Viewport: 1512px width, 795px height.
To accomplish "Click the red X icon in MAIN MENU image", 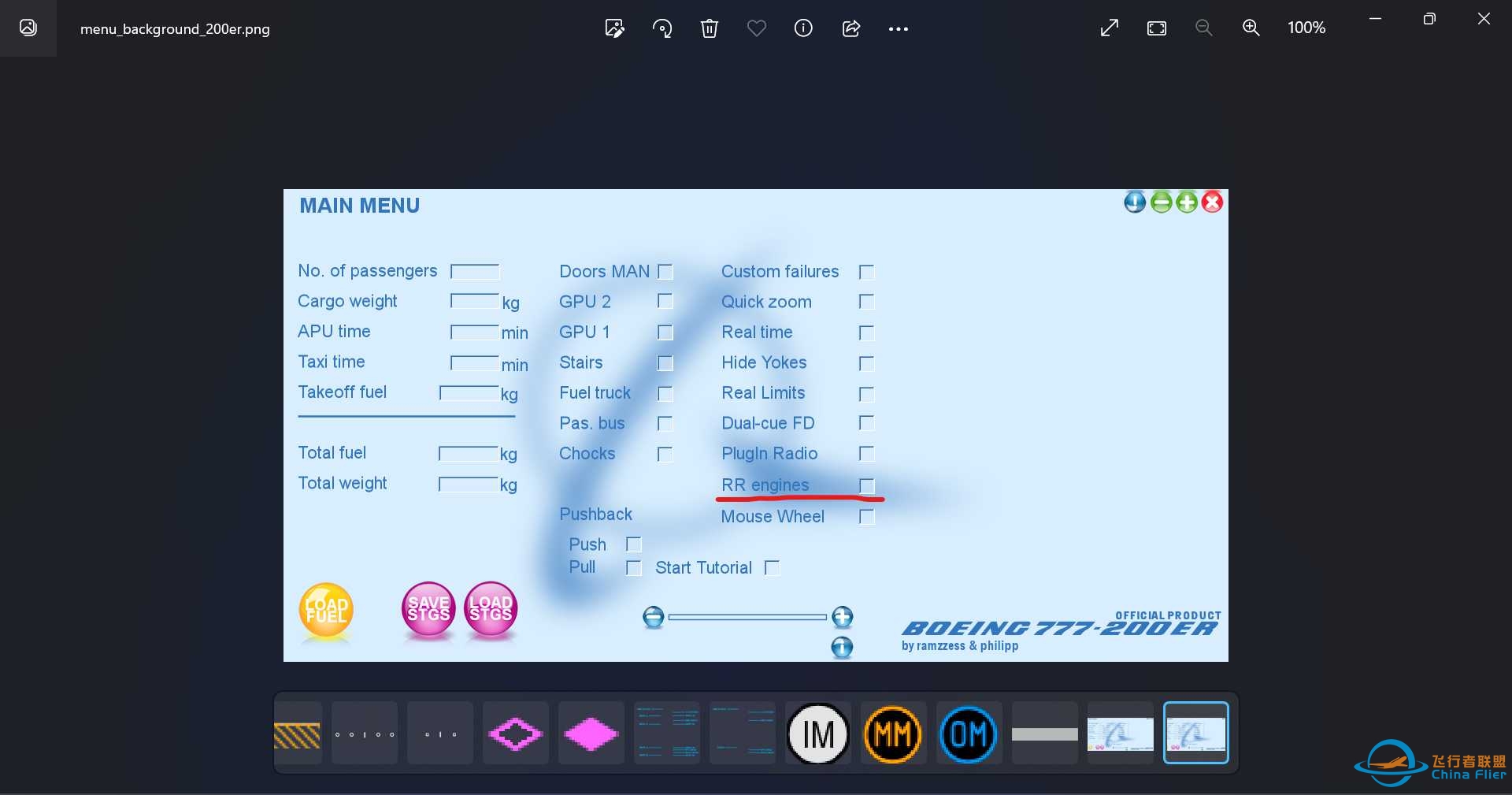I will click(1213, 202).
